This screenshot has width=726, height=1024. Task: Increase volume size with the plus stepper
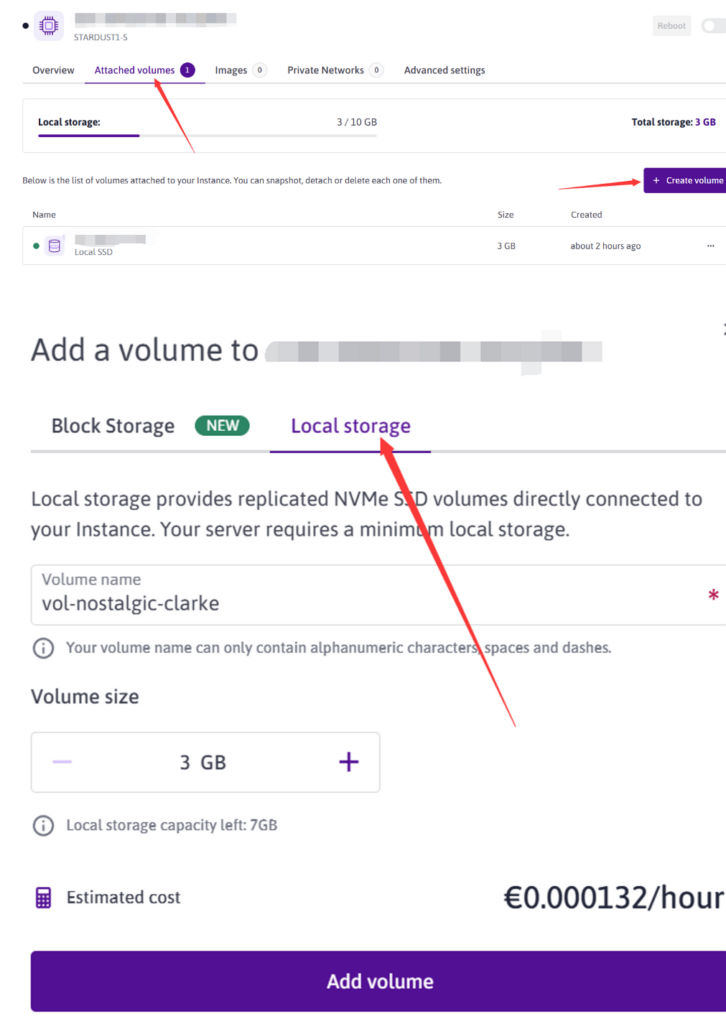[348, 762]
